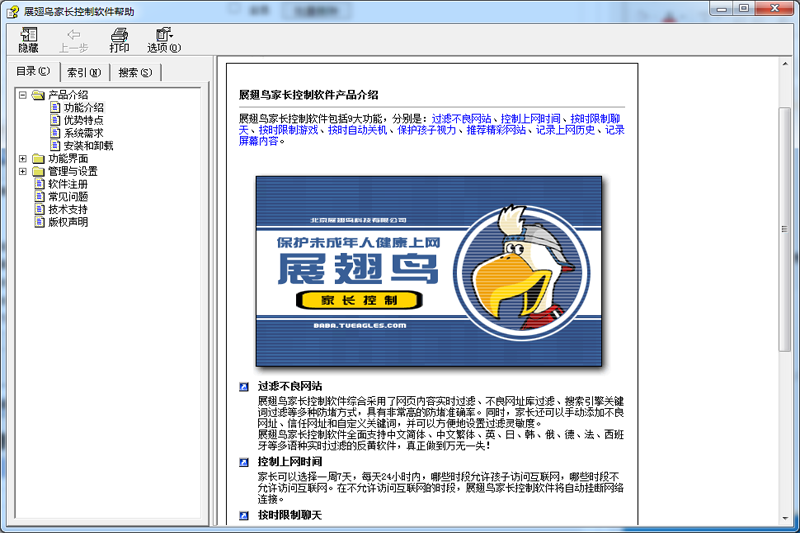Click the page icon beside 技术支持
The width and height of the screenshot is (800, 533).
(x=40, y=210)
